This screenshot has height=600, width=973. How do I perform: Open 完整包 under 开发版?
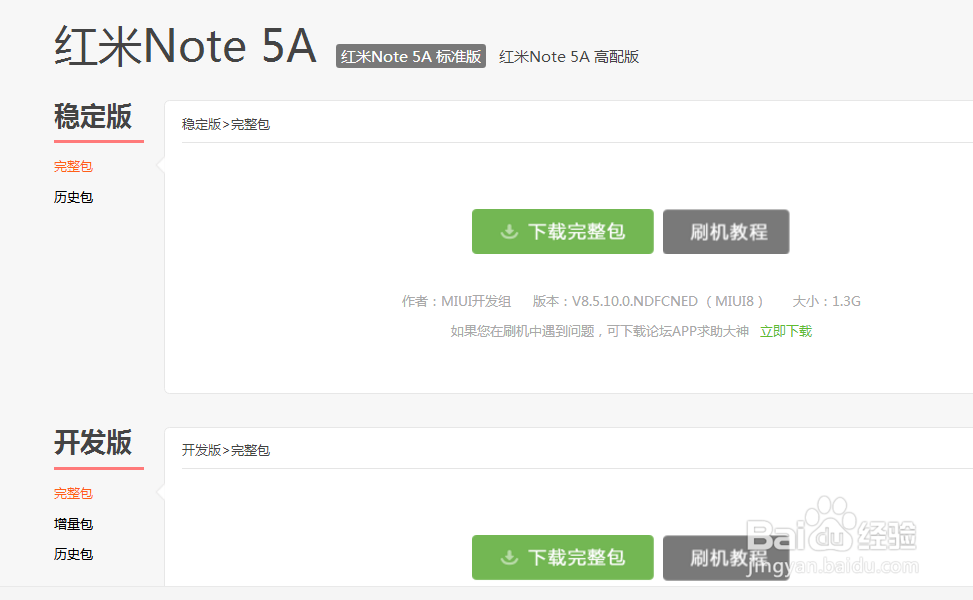pos(73,493)
